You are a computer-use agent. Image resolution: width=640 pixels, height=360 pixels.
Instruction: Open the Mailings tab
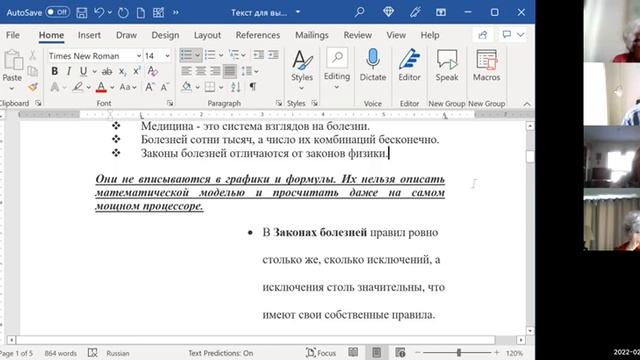[x=311, y=35]
